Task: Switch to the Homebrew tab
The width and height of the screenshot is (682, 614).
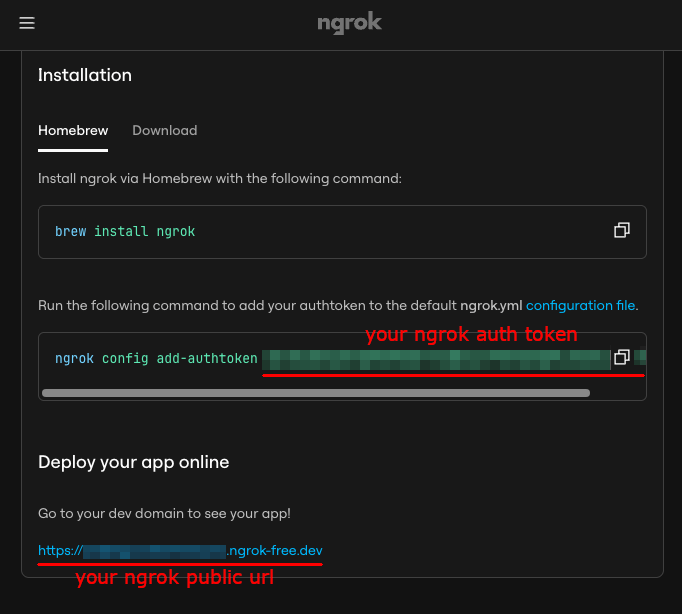Action: (73, 130)
